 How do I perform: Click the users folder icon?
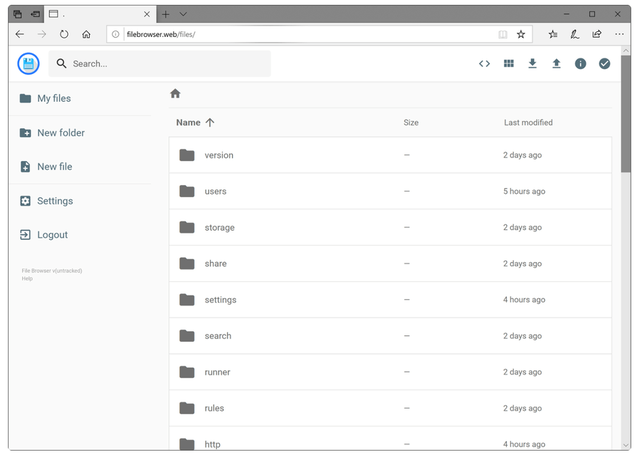[x=187, y=191]
